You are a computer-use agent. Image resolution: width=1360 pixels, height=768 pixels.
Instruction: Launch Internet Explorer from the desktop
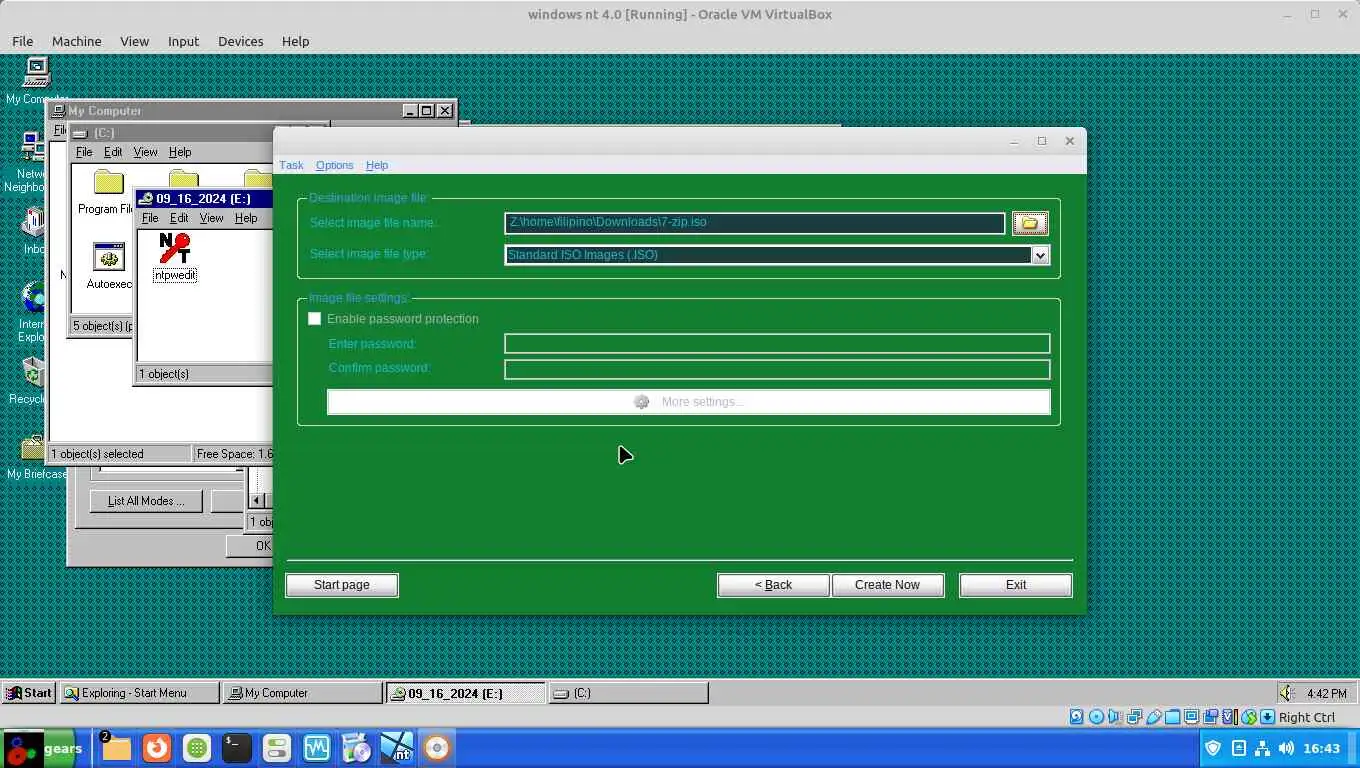click(32, 312)
